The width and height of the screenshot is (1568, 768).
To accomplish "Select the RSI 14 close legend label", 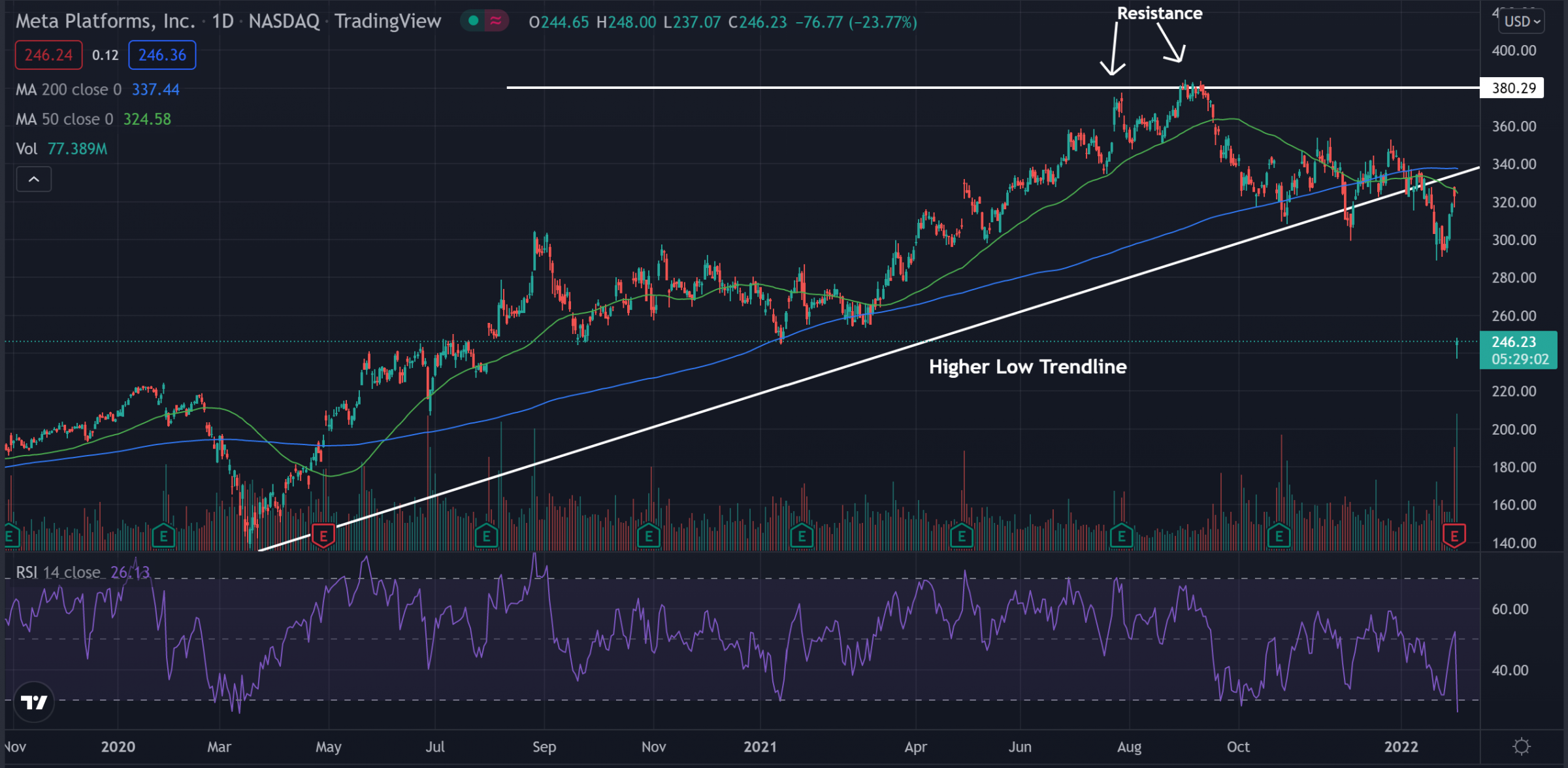I will pos(57,573).
